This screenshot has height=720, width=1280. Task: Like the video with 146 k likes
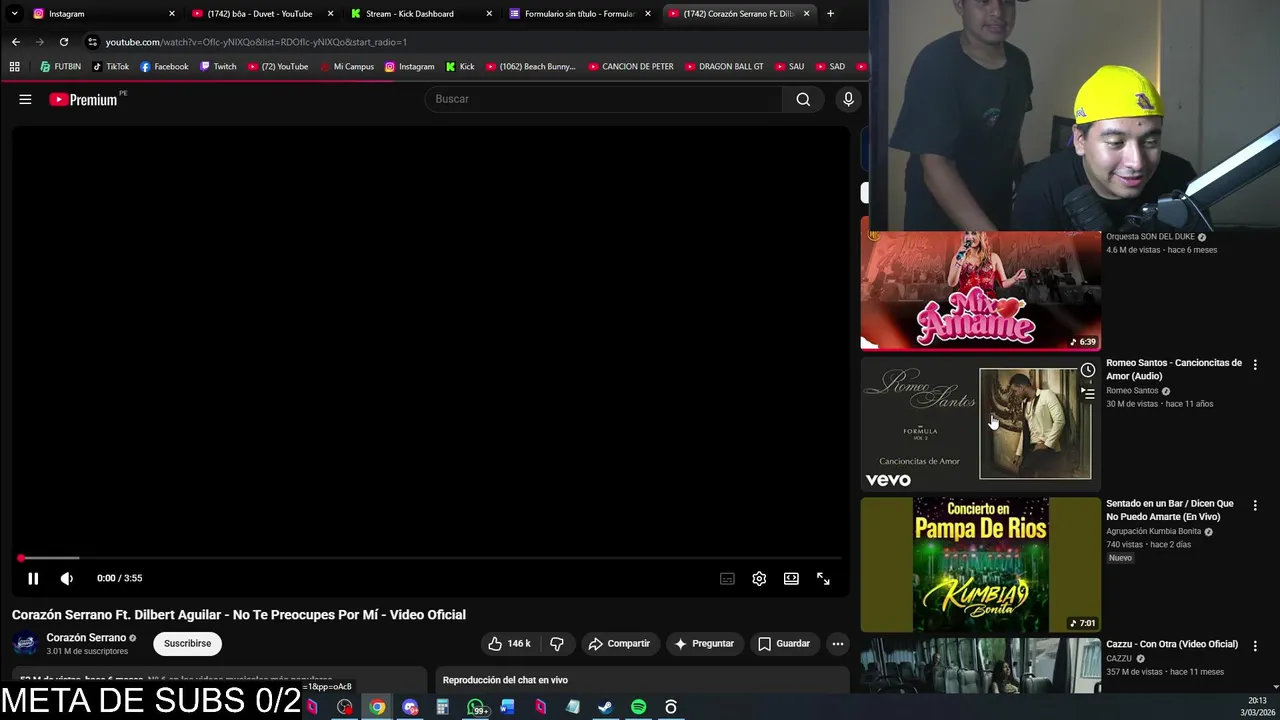click(509, 643)
